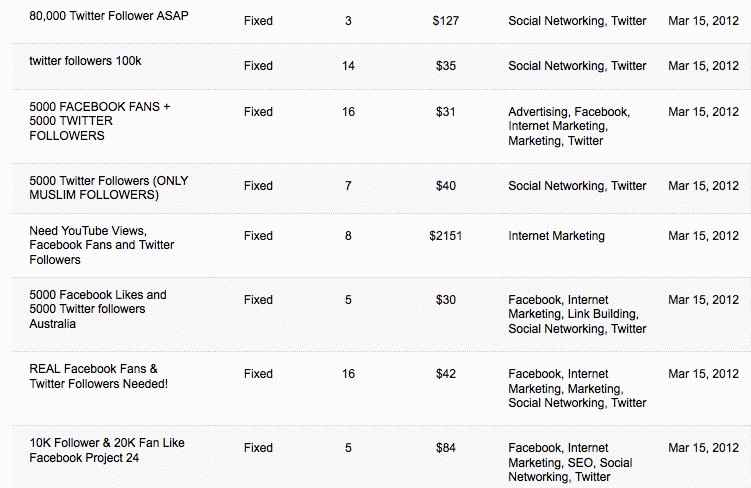Viewport: 751px width, 488px height.
Task: Click the 'Internet Marketing' skill tag alone
Action: [x=557, y=236]
